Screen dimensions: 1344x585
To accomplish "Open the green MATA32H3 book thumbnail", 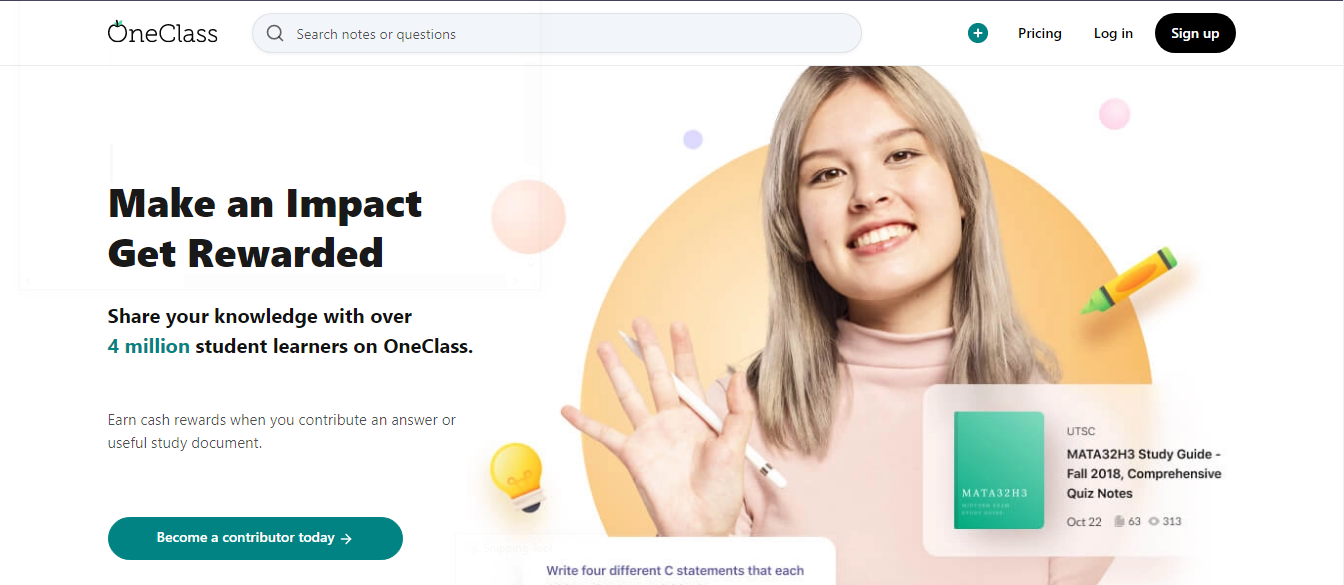I will [x=999, y=470].
